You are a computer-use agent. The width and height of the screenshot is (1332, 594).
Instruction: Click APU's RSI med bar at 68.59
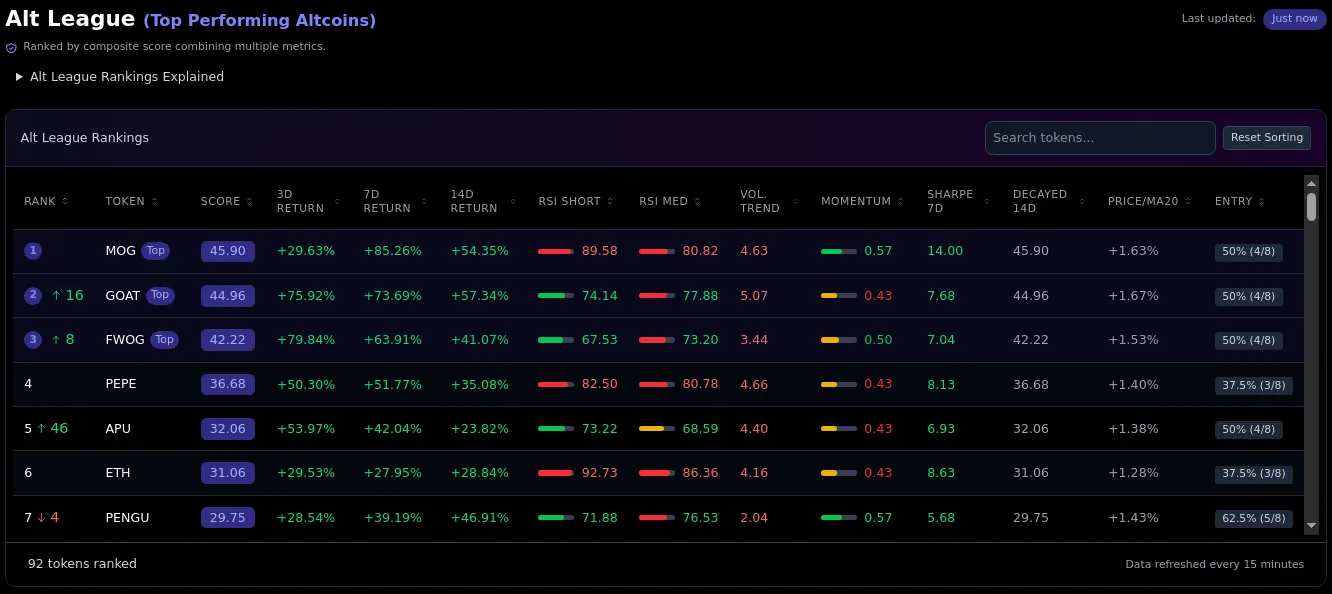[x=657, y=429]
